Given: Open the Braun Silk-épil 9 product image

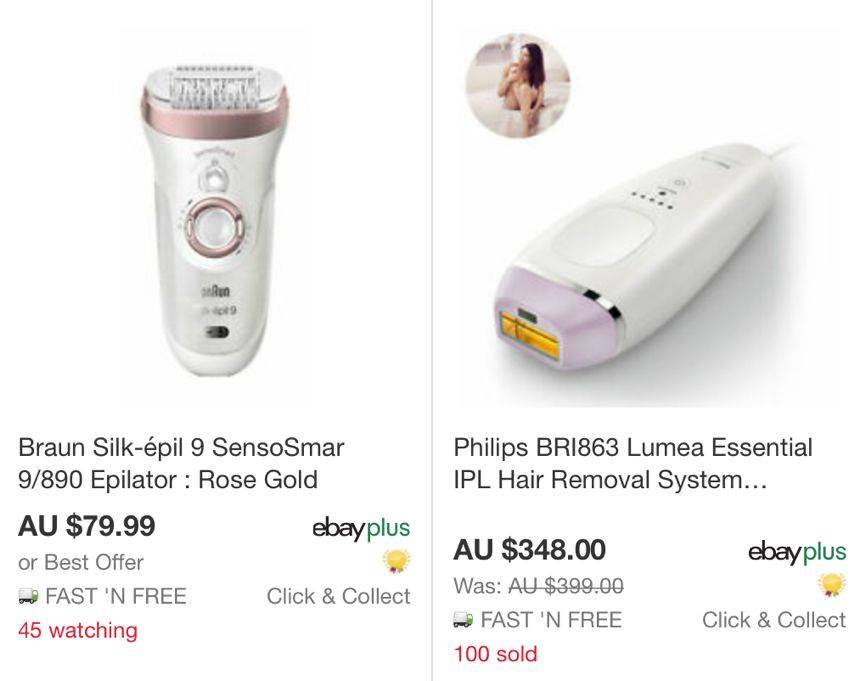Looking at the screenshot, I should pos(215,218).
